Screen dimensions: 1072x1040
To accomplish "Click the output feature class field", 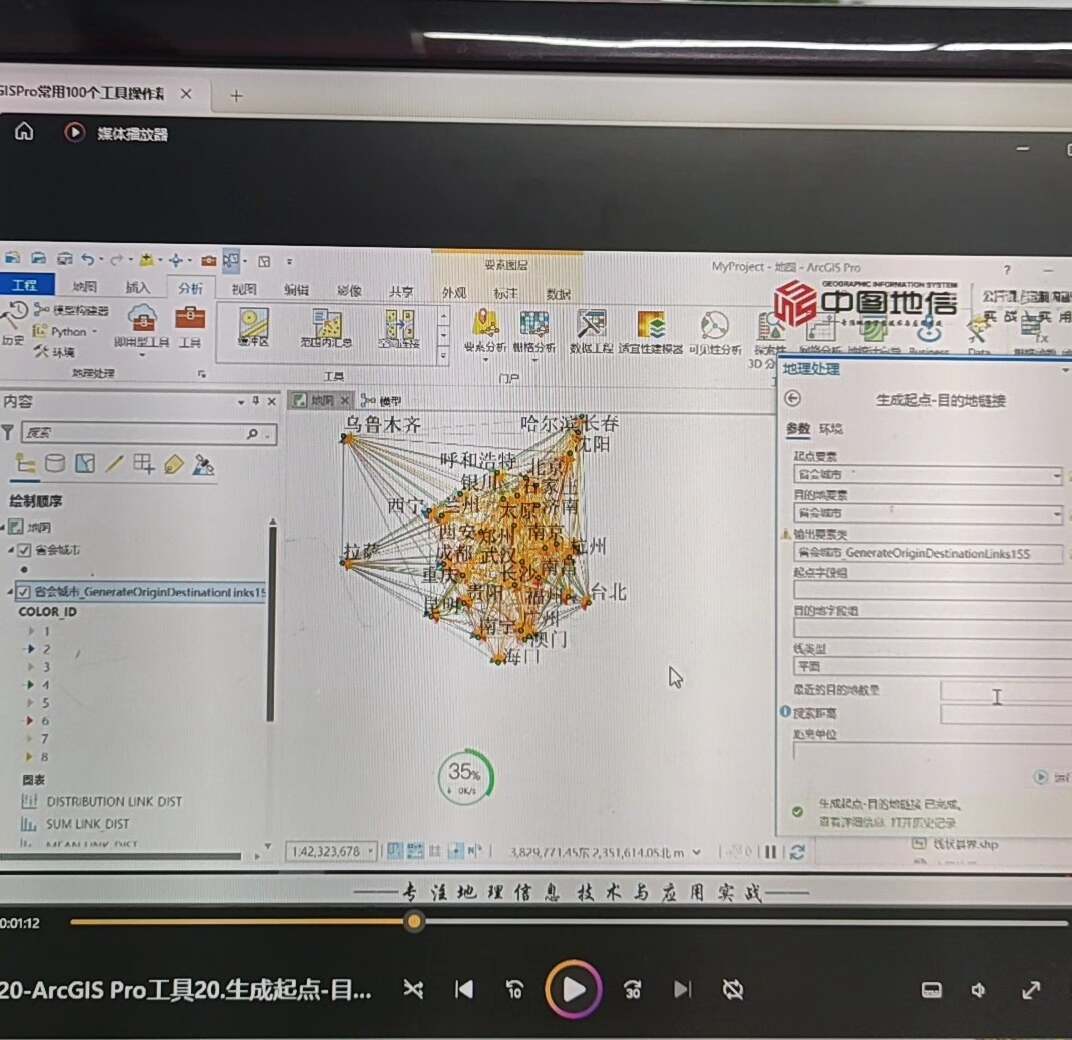I will 928,553.
